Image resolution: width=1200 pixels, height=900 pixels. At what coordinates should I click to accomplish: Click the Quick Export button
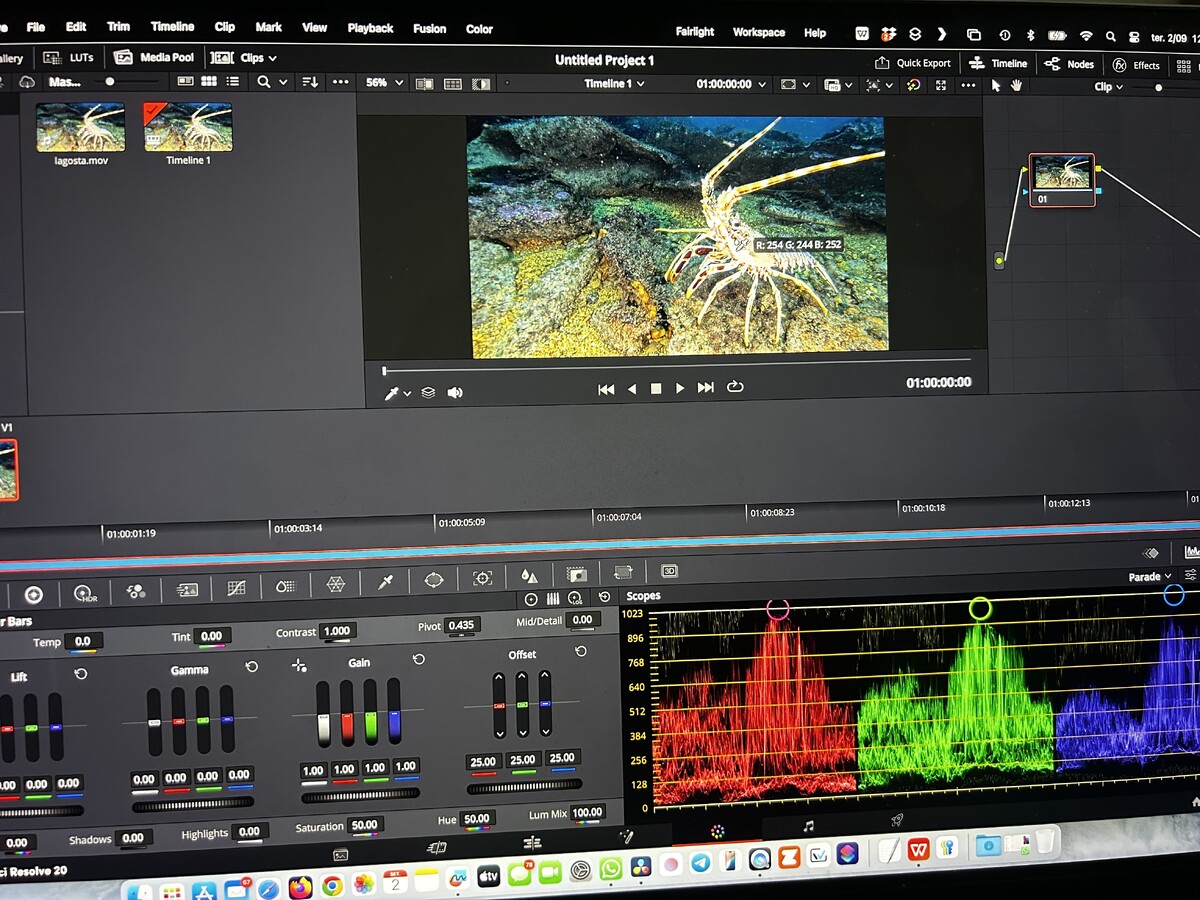(913, 62)
